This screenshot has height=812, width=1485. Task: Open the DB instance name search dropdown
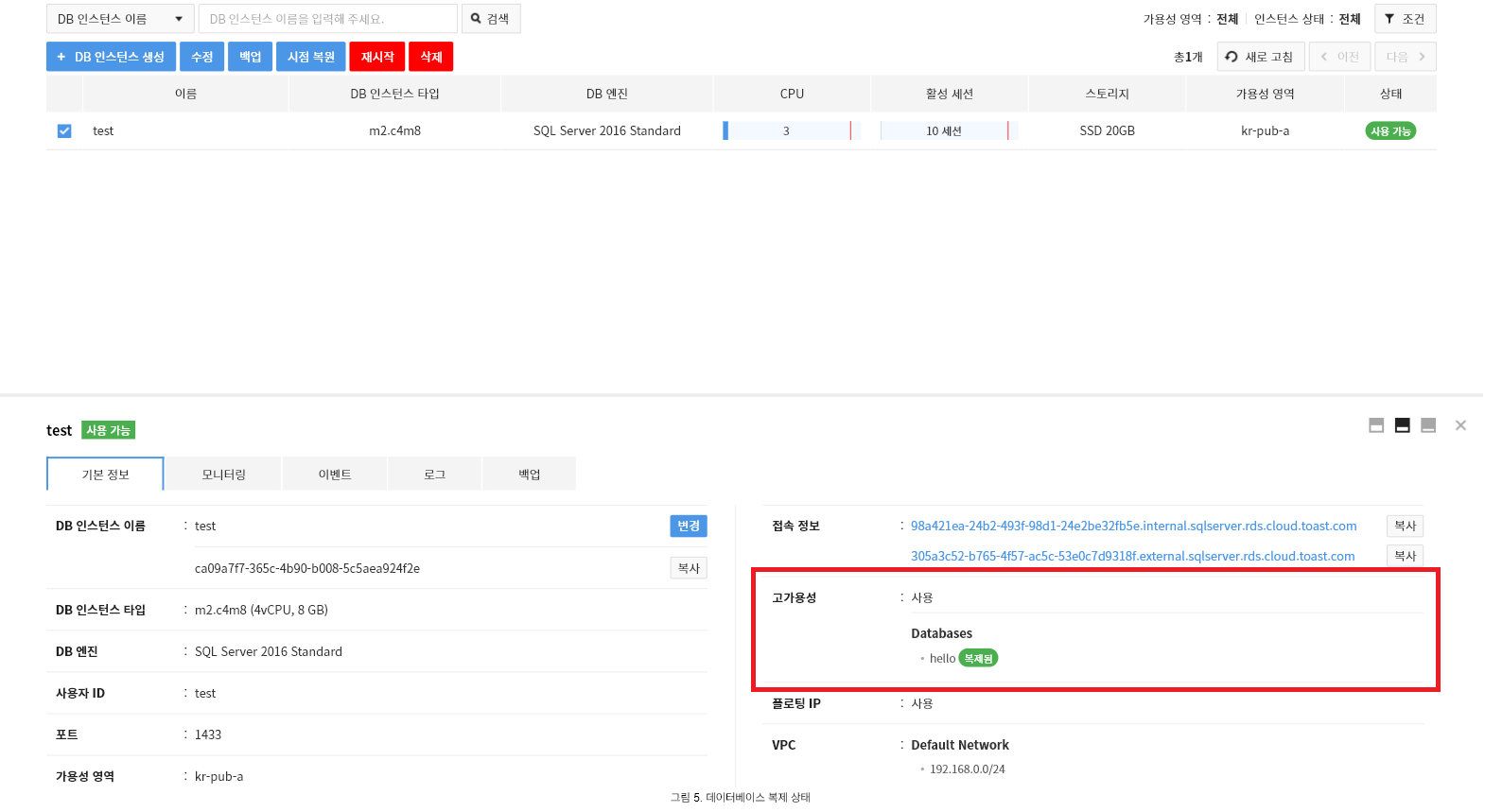(120, 19)
